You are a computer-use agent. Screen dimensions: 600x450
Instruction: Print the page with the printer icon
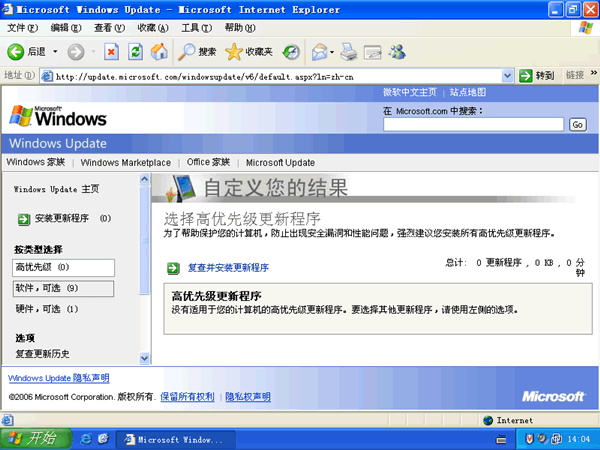[x=349, y=52]
